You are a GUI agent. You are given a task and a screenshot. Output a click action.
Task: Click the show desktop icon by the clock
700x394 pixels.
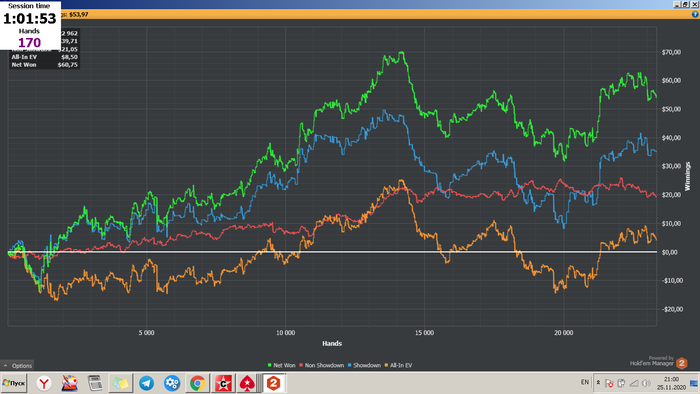click(694, 384)
